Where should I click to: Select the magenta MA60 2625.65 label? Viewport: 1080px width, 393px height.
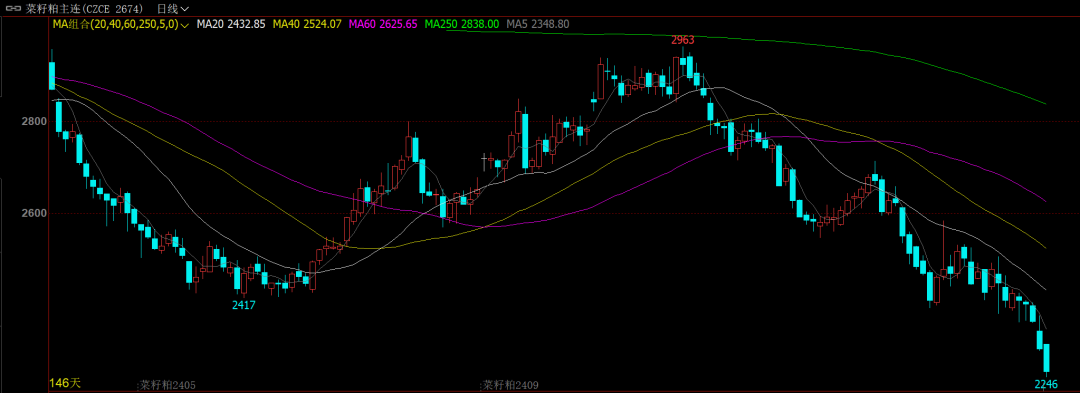pyautogui.click(x=384, y=24)
